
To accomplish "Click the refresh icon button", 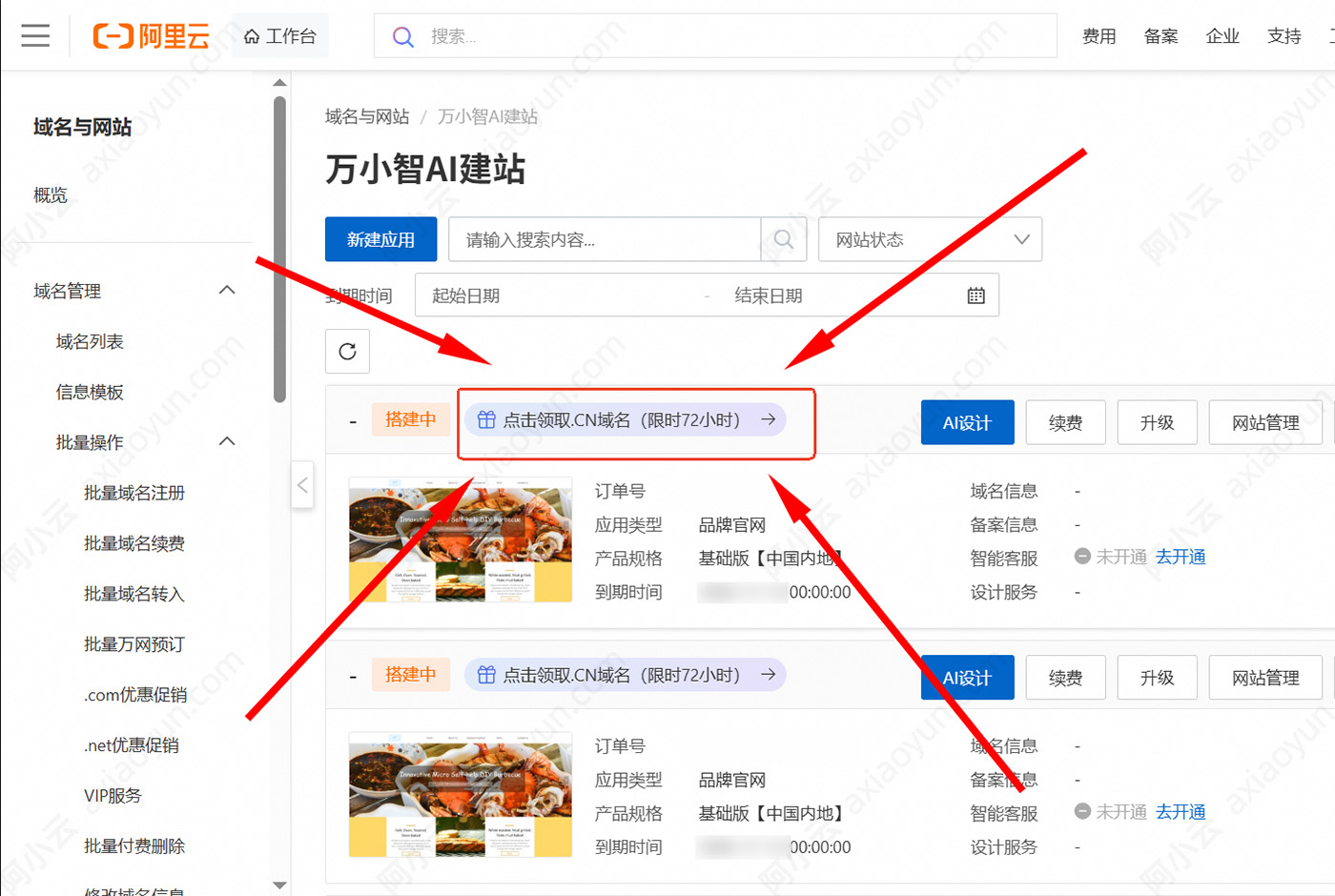I will pos(347,352).
